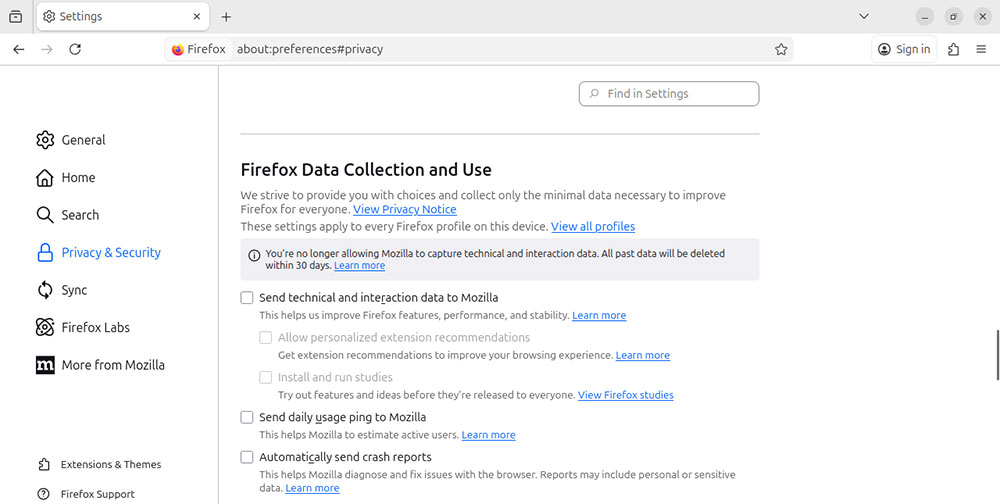
Task: Click the info icon in data notice
Action: point(254,255)
